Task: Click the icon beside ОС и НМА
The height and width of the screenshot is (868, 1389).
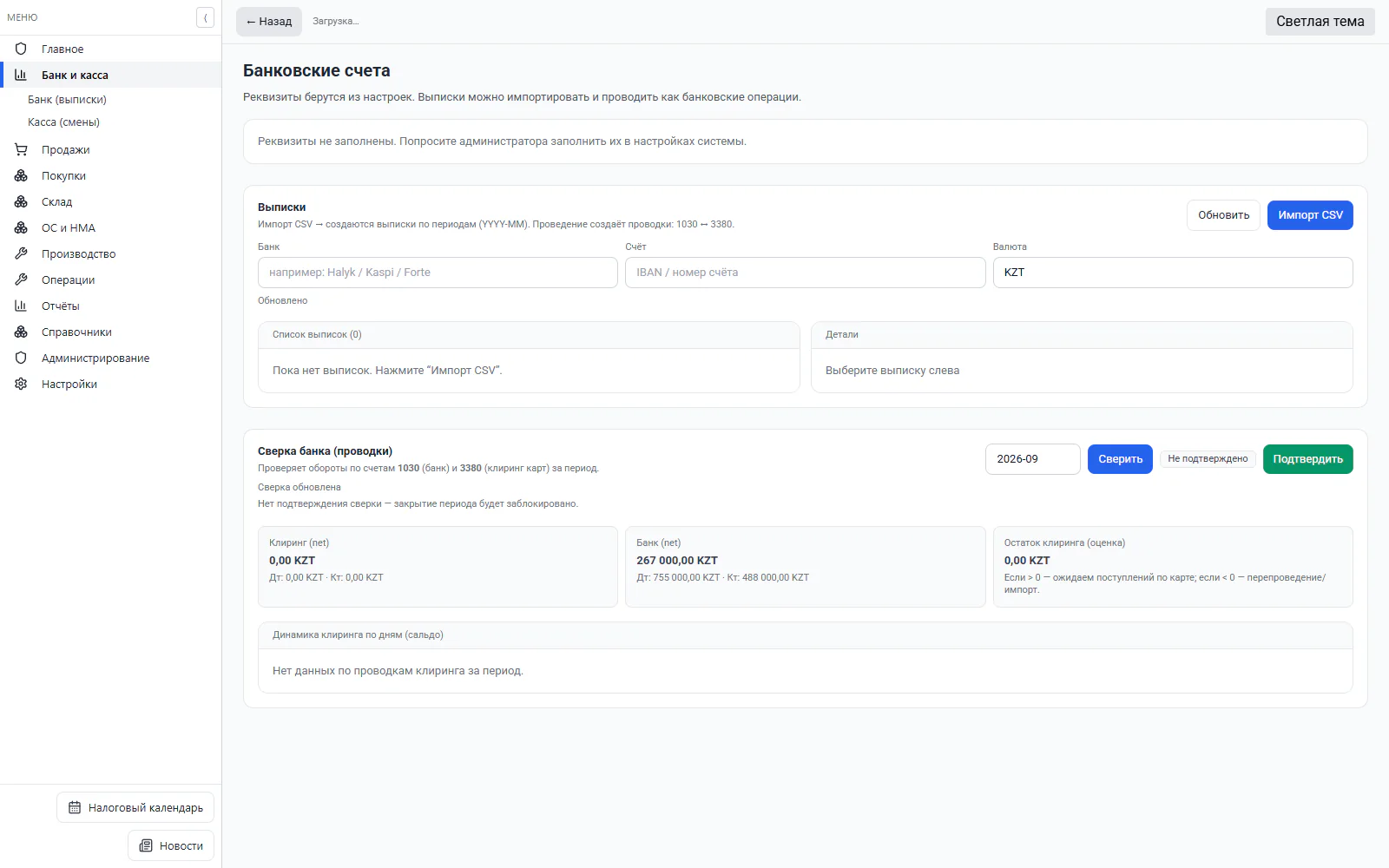Action: point(21,227)
